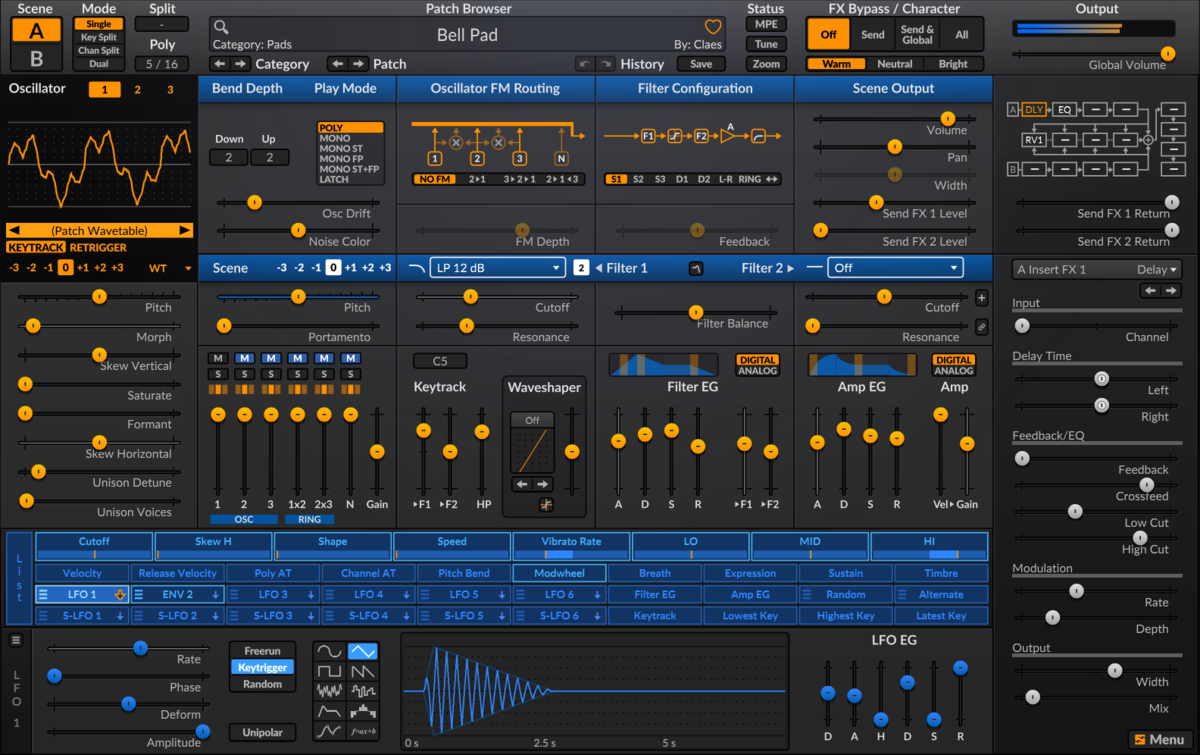Select the sine waveform for LFO 1
The image size is (1200, 755).
[x=330, y=651]
